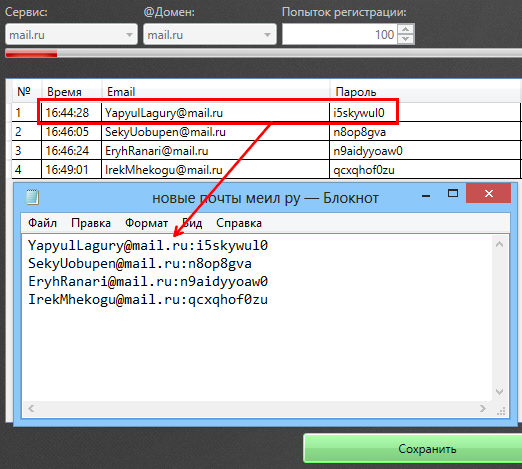Maximize the Блокнот window
Screen dimensions: 522x469
tap(453, 193)
